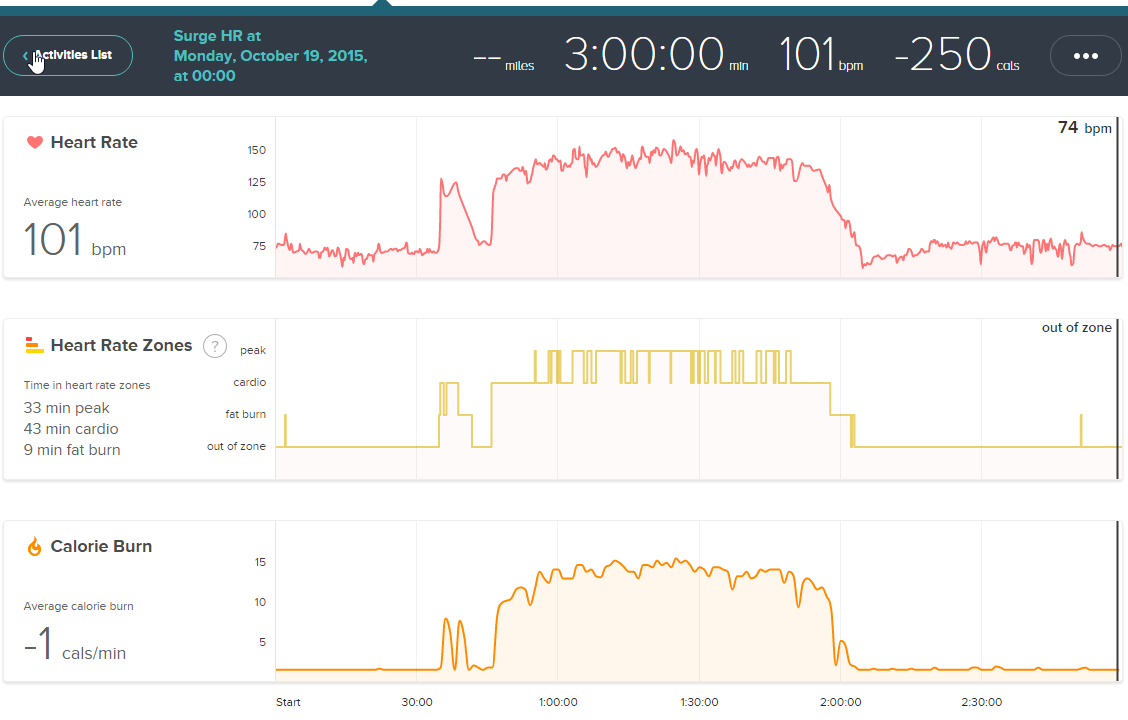This screenshot has width=1128, height=720.
Task: Click the 'fat burn' zone axis label
Action: click(245, 414)
